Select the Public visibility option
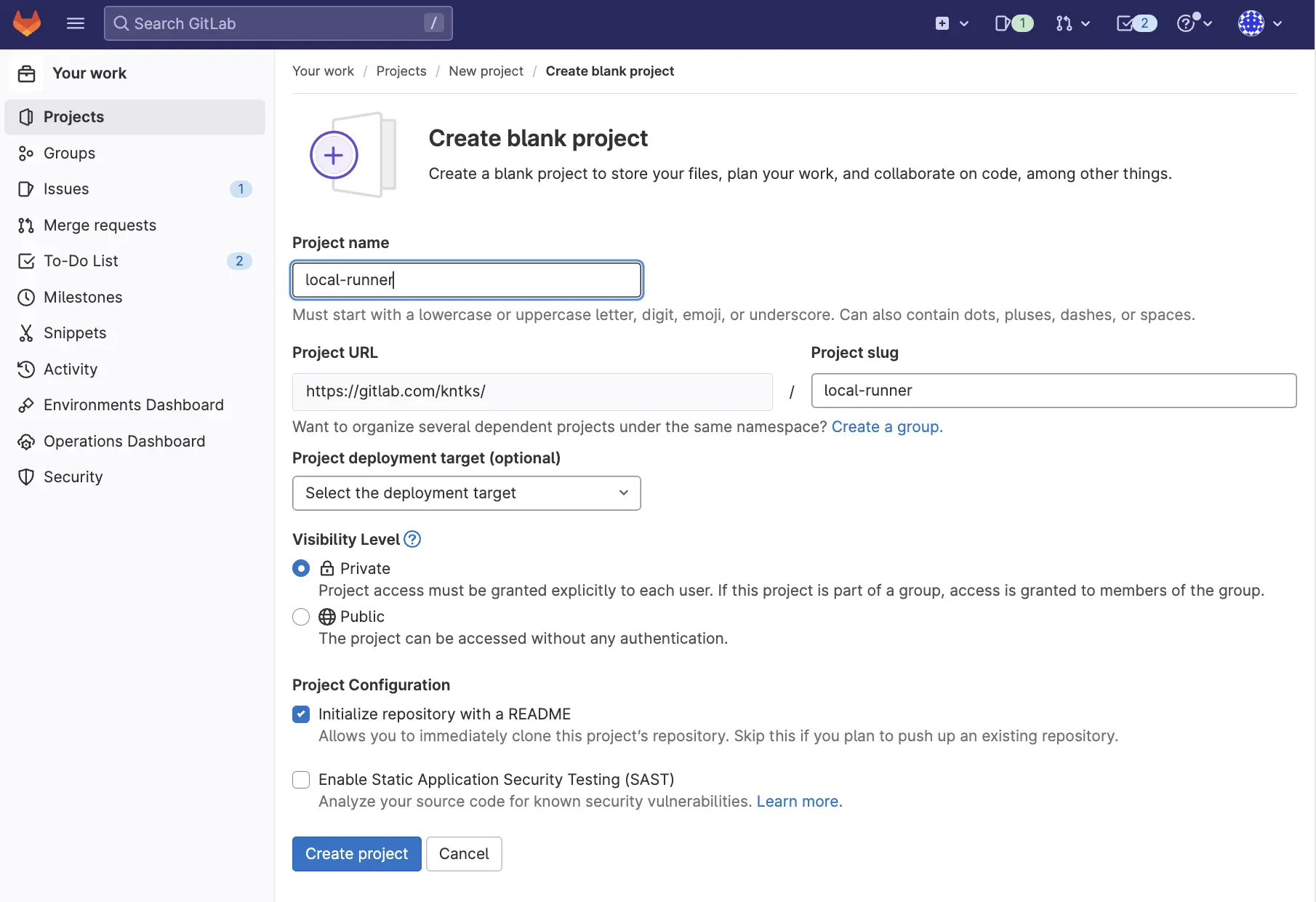Screen dimensions: 1316x902 coord(301,617)
